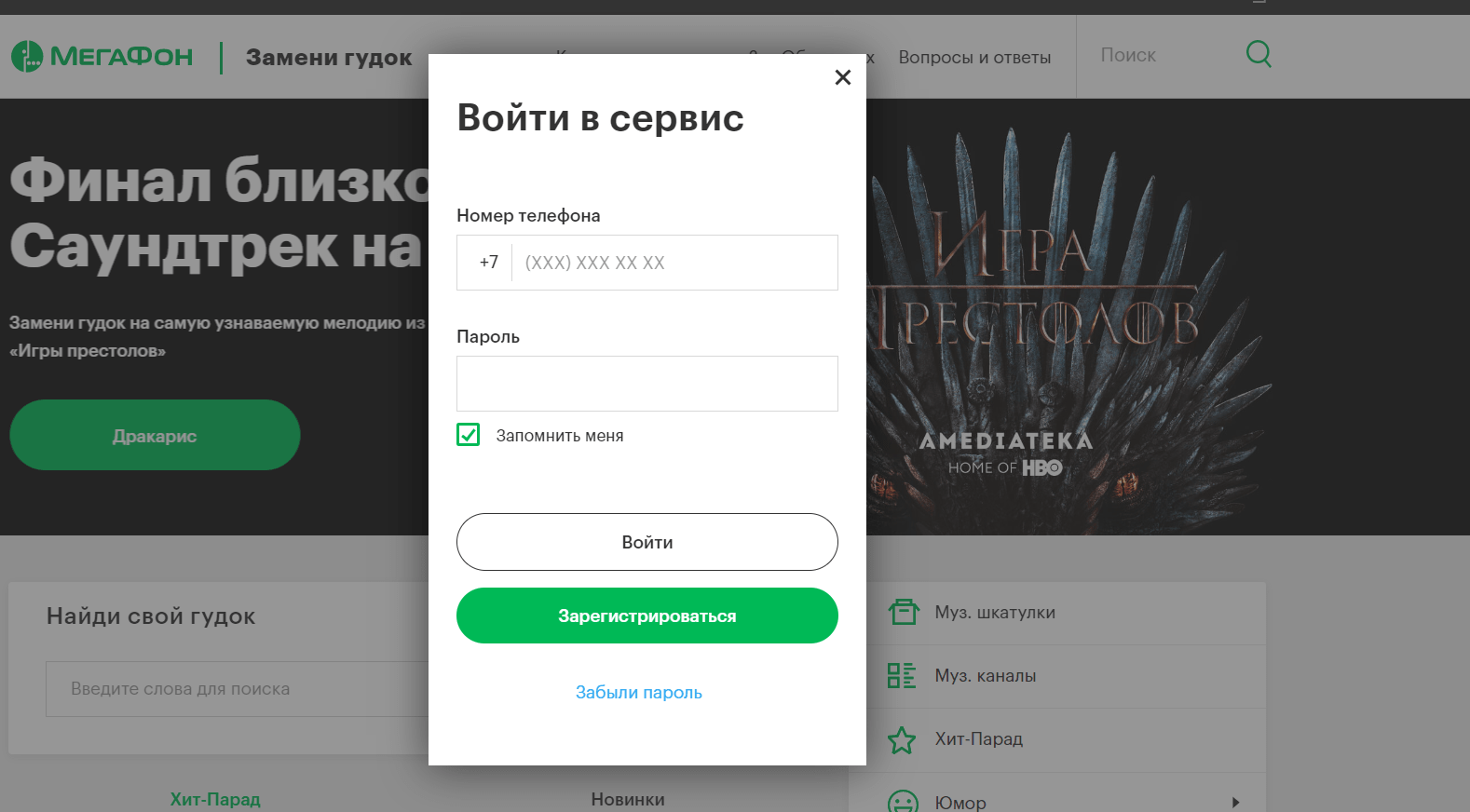1470x812 pixels.
Task: Open the Забыли пароль link
Action: coord(638,692)
